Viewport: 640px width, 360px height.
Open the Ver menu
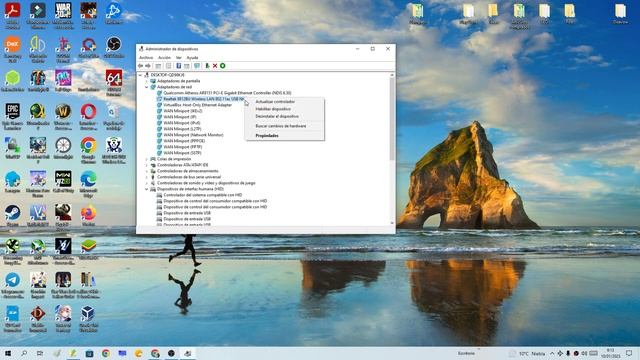[178, 58]
